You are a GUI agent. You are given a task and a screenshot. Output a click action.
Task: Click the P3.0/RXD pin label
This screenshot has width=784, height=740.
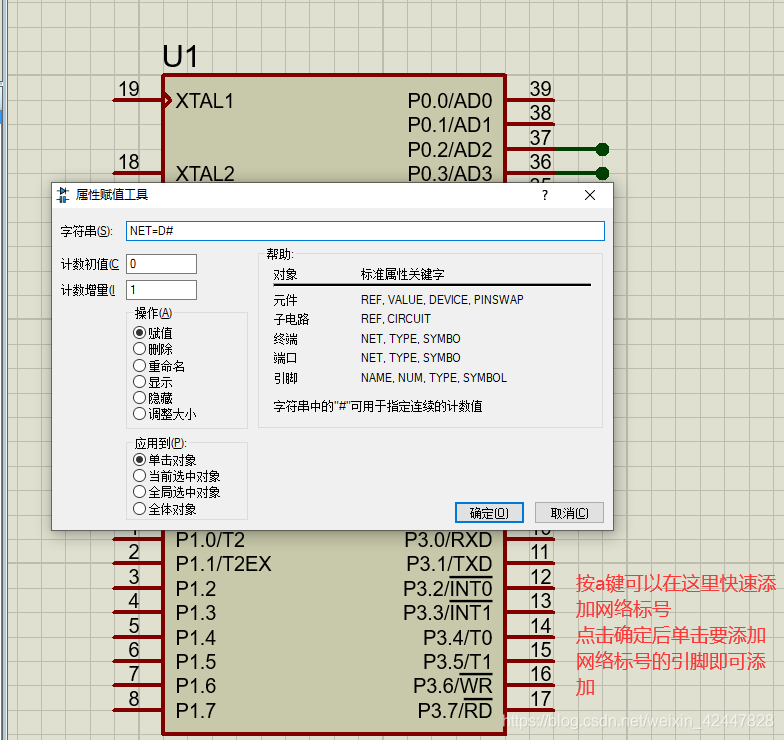pyautogui.click(x=448, y=540)
